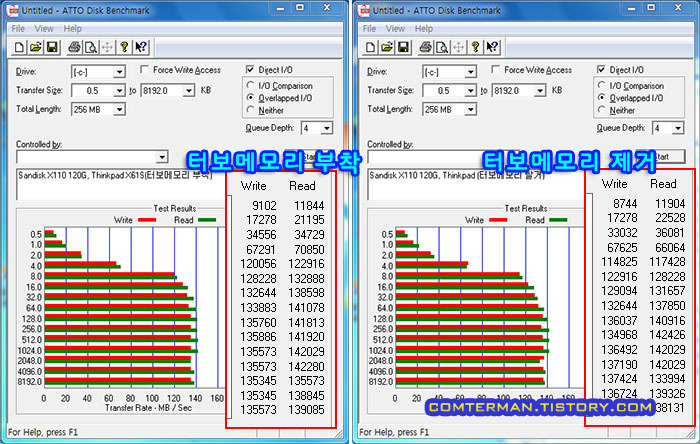This screenshot has height=444, width=700.
Task: Click New file icon in left ATTO window
Action: pos(19,47)
